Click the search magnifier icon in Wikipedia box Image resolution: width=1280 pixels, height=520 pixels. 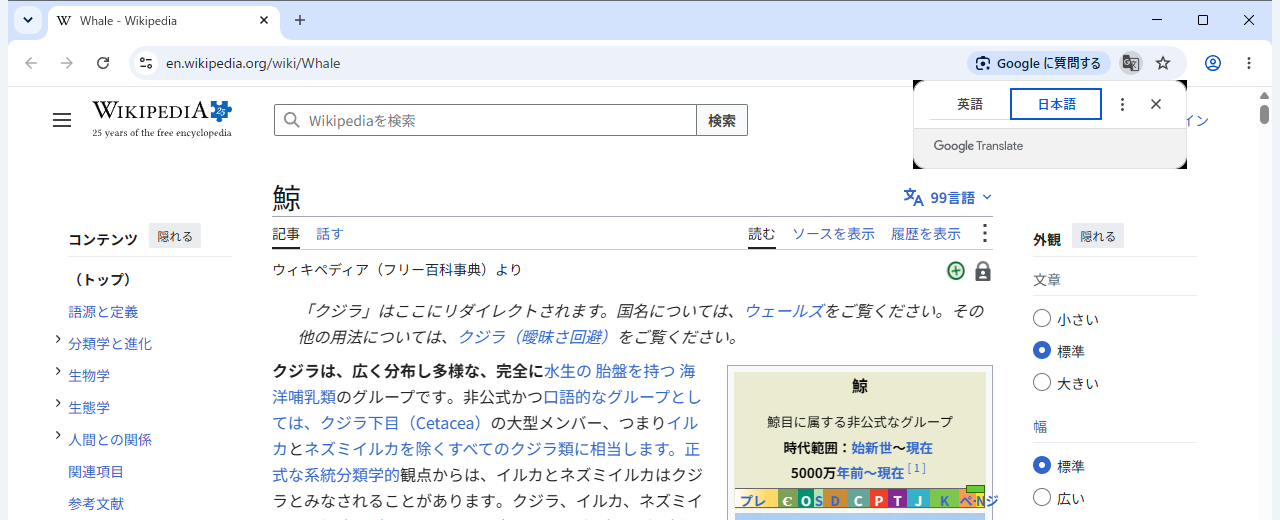point(292,120)
